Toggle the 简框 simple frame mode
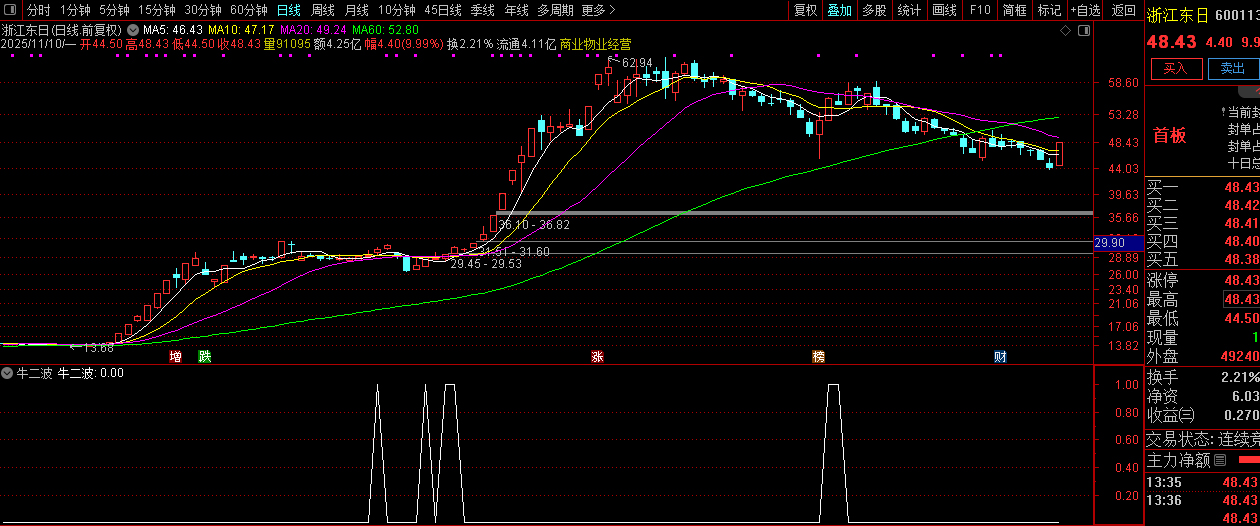 pyautogui.click(x=1015, y=10)
